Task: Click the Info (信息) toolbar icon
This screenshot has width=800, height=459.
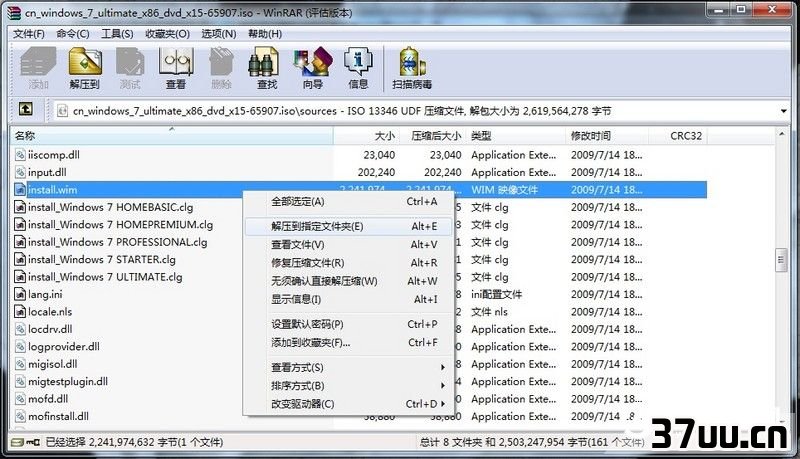Action: click(358, 68)
